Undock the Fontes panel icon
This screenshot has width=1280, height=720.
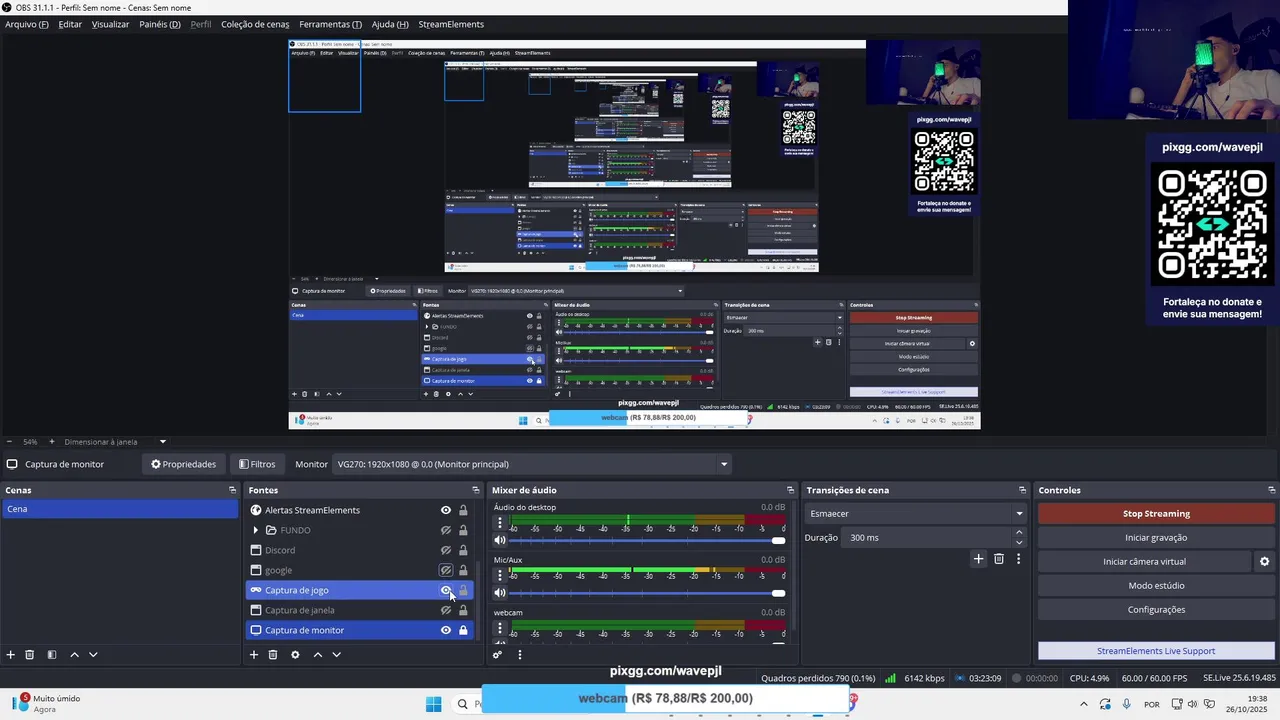[x=476, y=490]
